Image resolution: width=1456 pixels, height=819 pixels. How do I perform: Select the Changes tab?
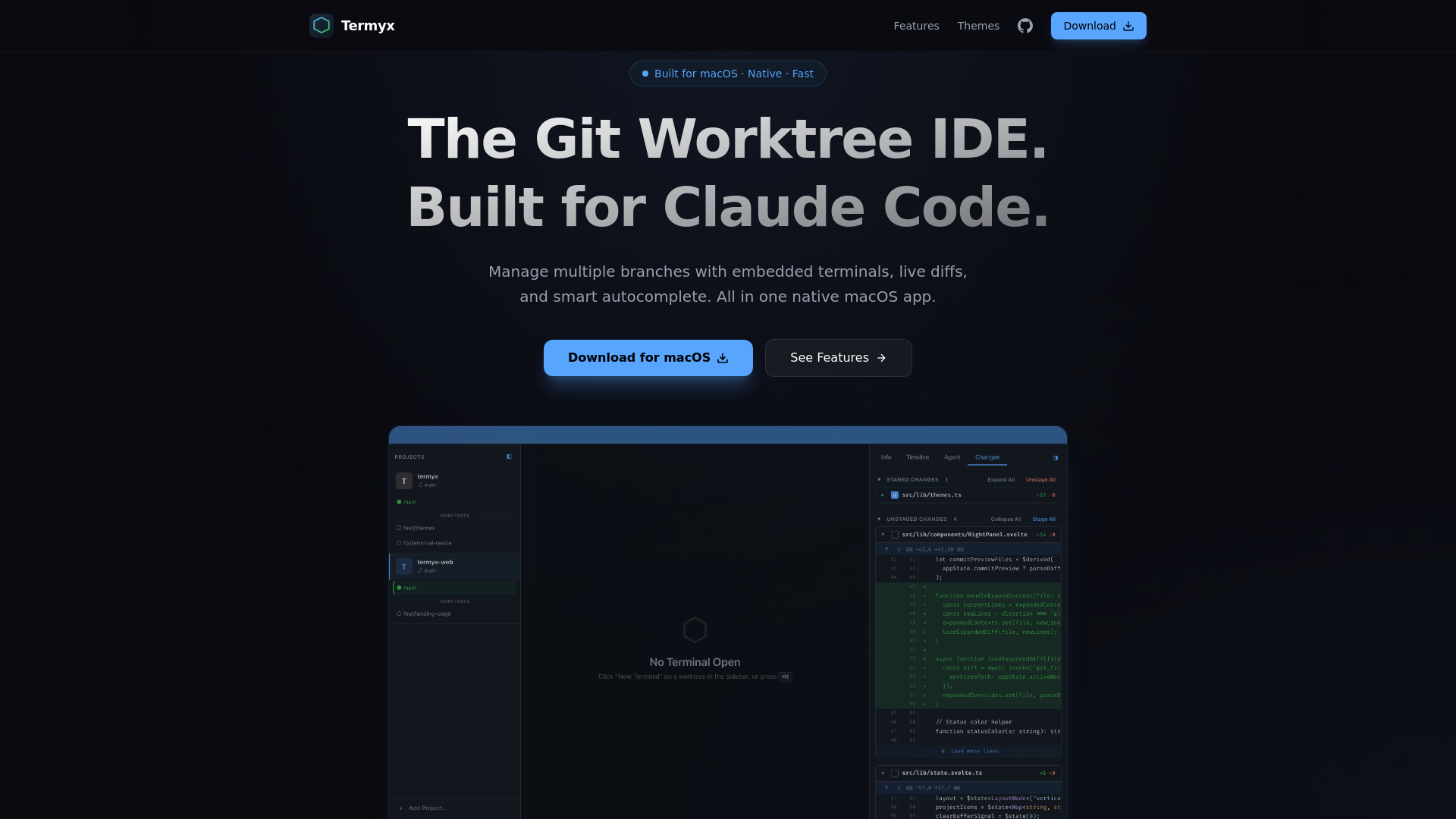coord(987,457)
